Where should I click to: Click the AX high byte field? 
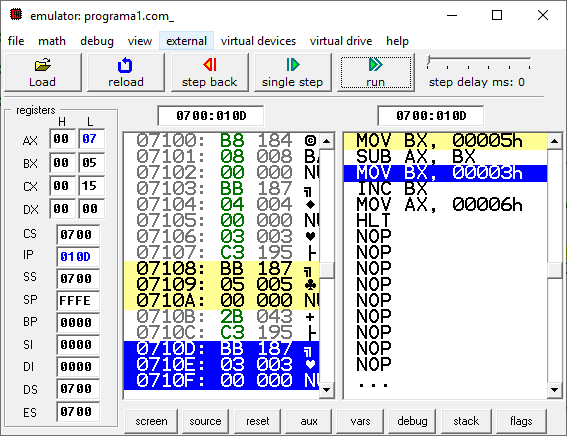tap(62, 139)
